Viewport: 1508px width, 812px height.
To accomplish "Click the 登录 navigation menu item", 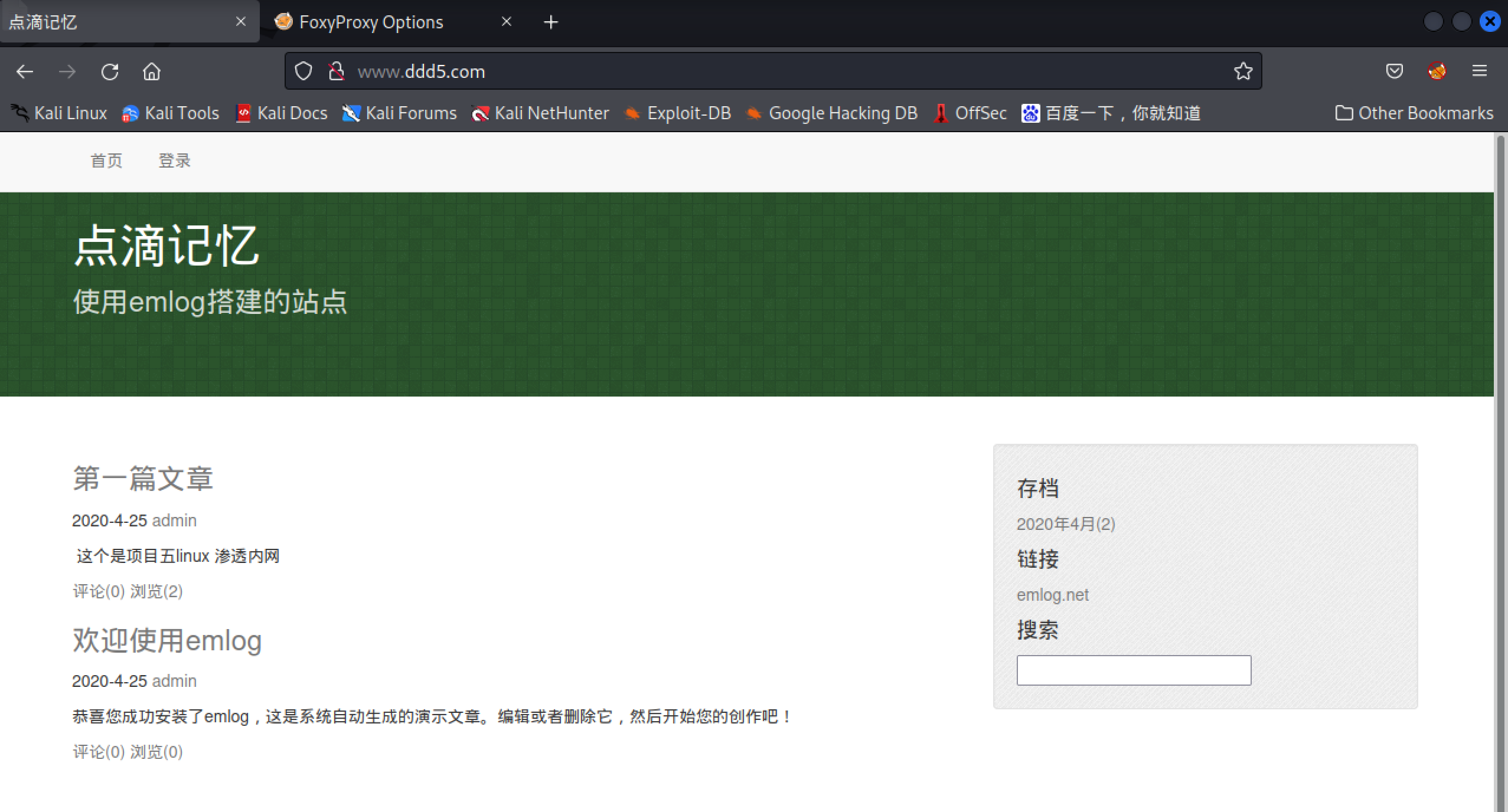I will click(174, 161).
